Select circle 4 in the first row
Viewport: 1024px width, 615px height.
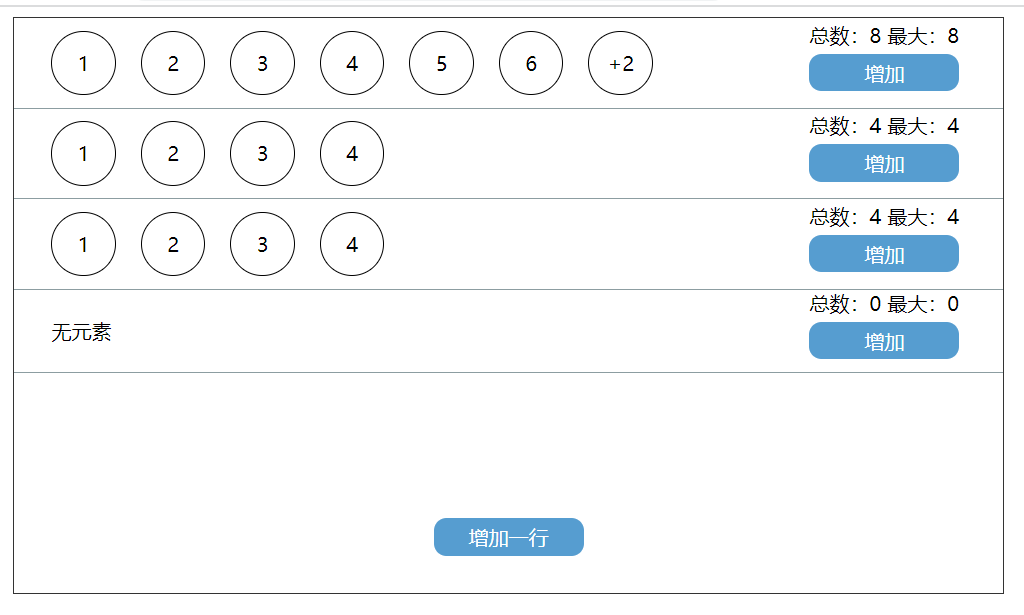tap(351, 63)
